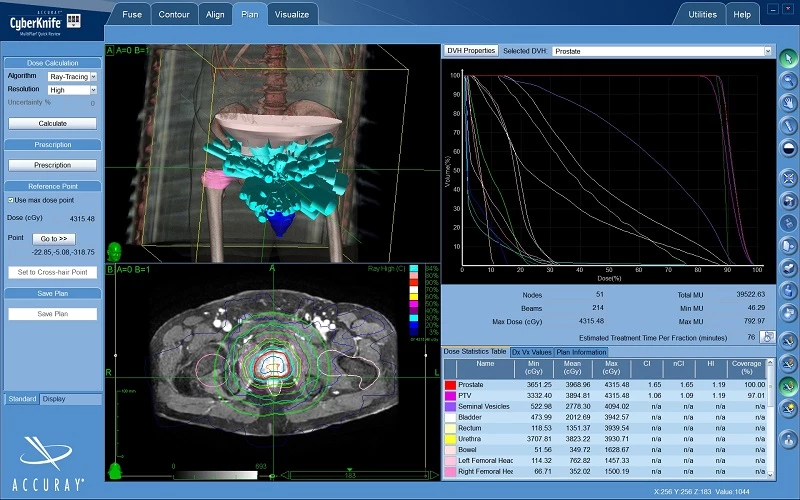Click the bottle-shaped icon in right toolbar
The image size is (800, 500).
tap(788, 290)
